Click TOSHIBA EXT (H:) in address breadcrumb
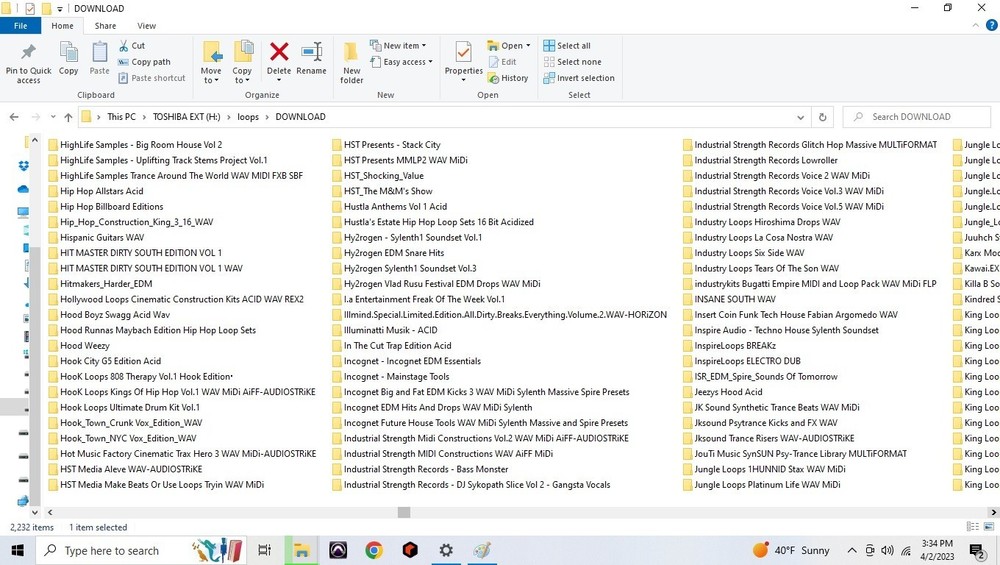 click(x=186, y=117)
